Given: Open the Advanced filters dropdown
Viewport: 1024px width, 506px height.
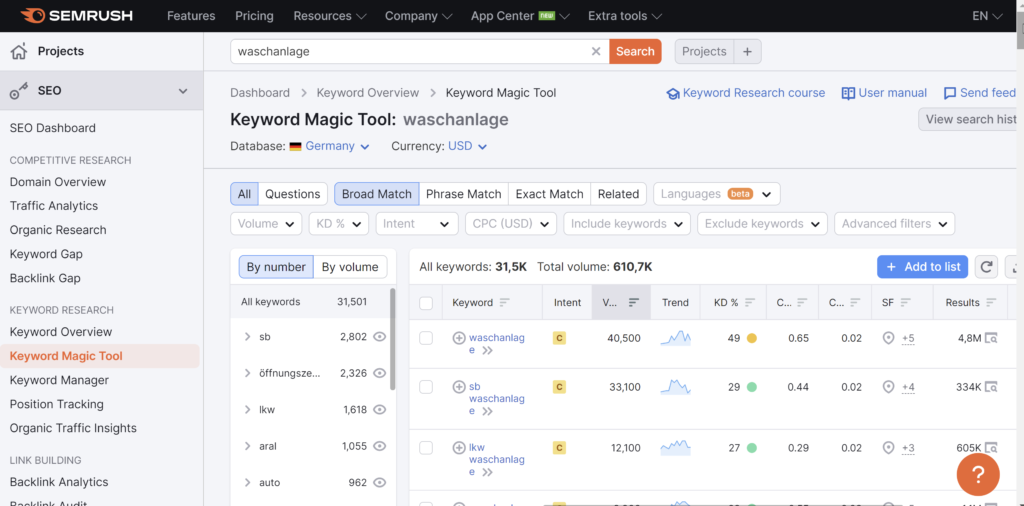Looking at the screenshot, I should point(895,223).
